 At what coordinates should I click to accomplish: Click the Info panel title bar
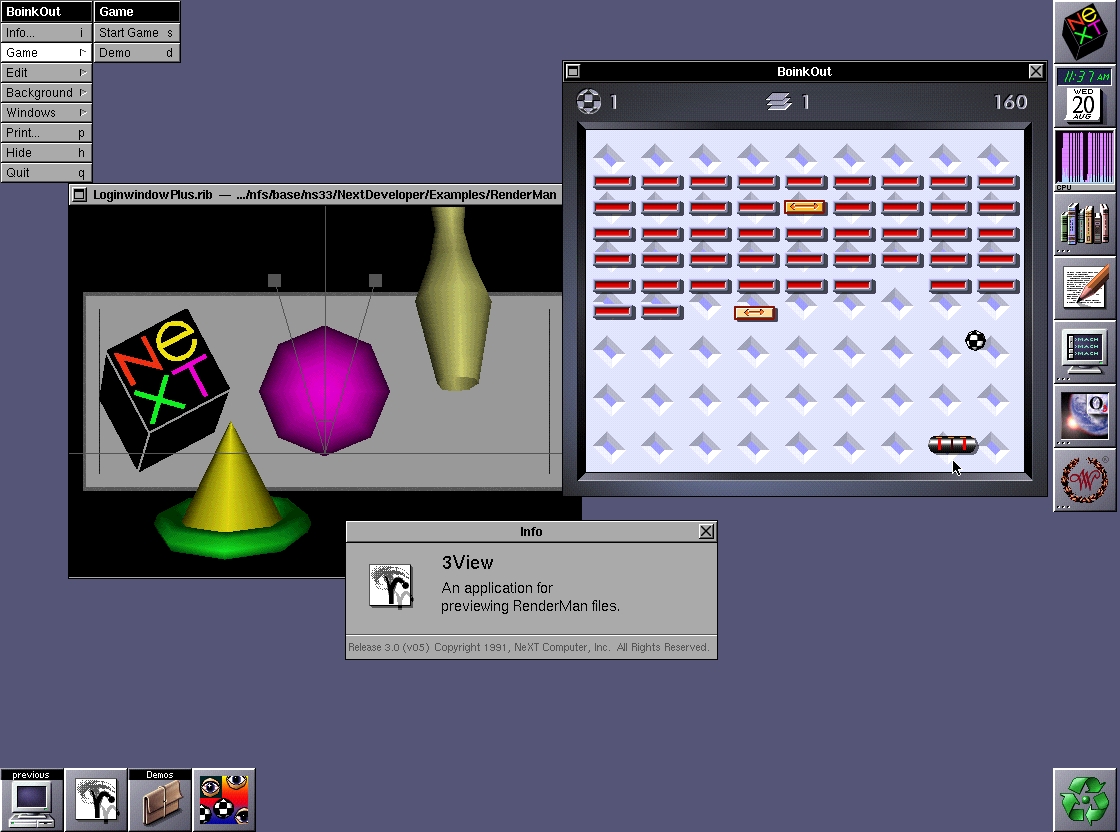point(531,531)
